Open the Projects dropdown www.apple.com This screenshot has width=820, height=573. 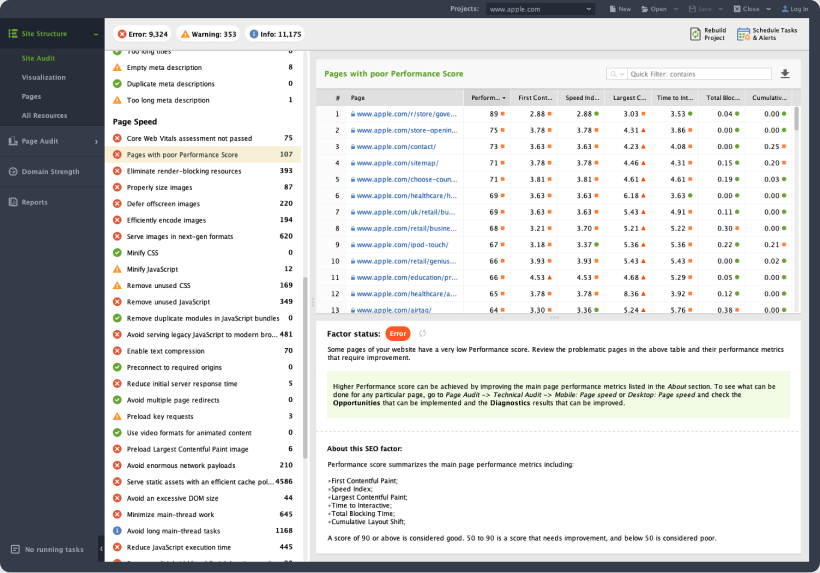540,9
